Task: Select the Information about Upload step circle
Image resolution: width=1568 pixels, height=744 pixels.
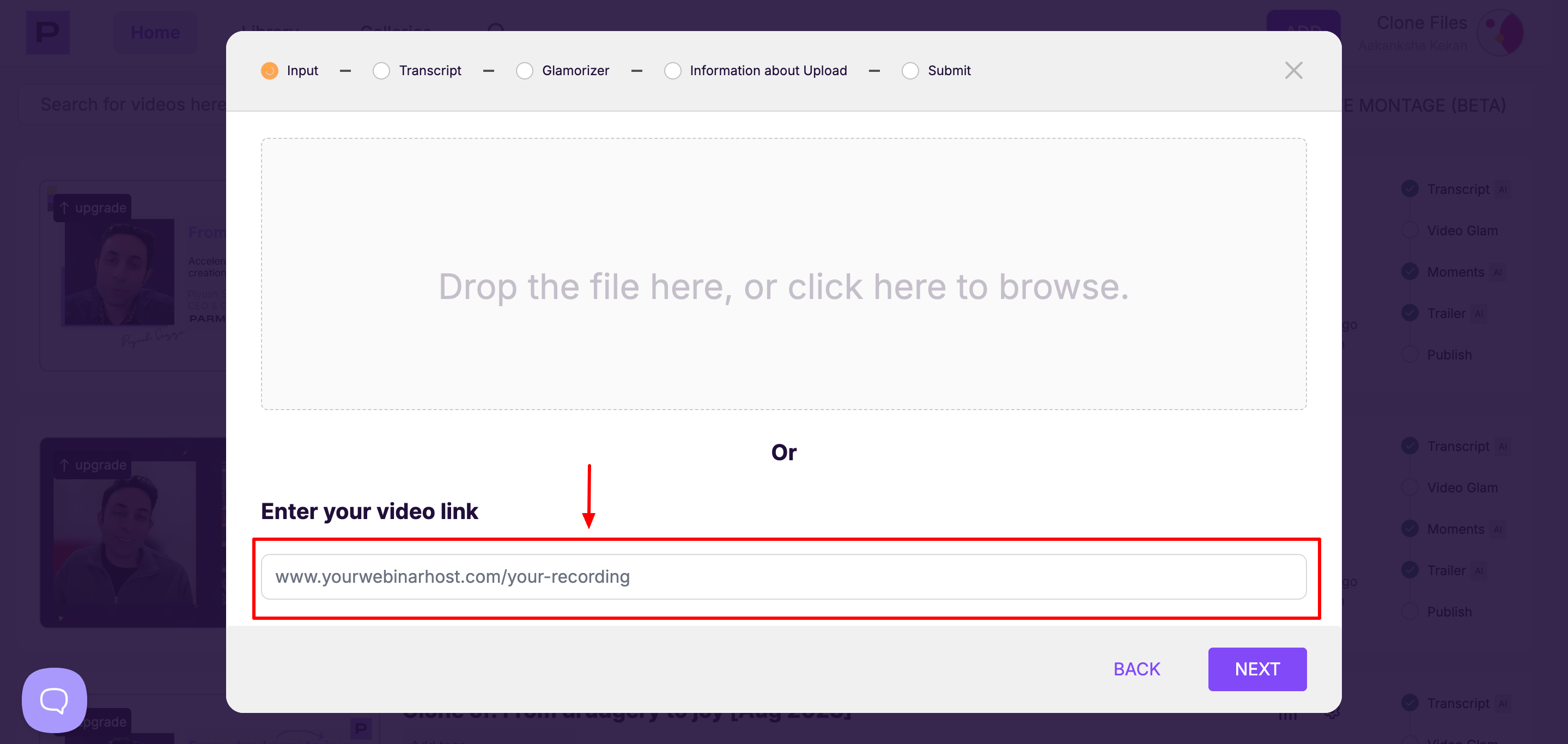Action: [672, 71]
